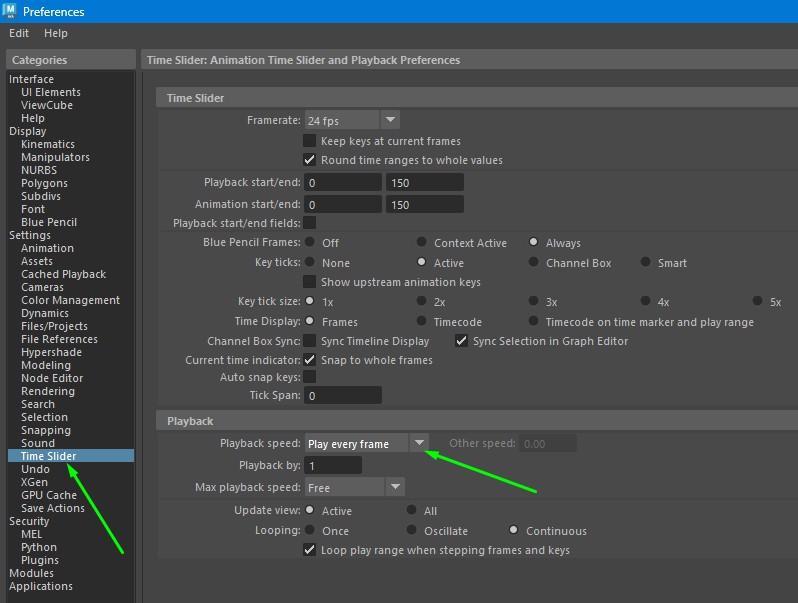Open the Max playback speed dropdown
The image size is (798, 603).
(395, 487)
